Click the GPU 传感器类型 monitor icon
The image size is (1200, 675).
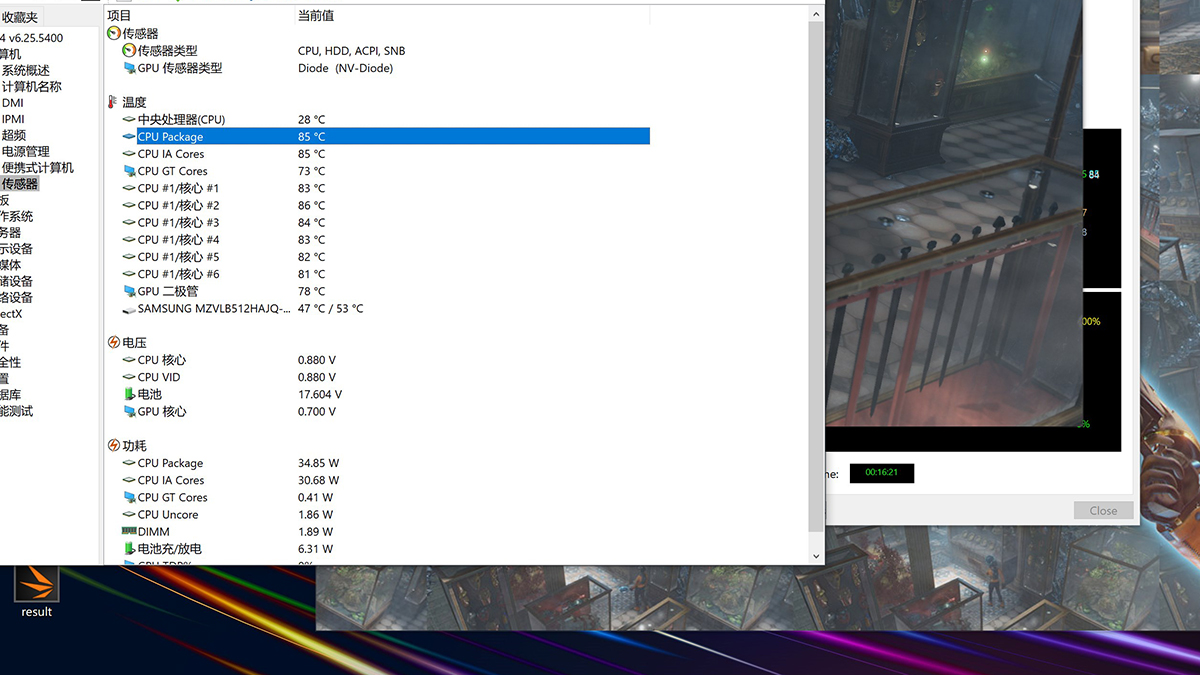[129, 68]
